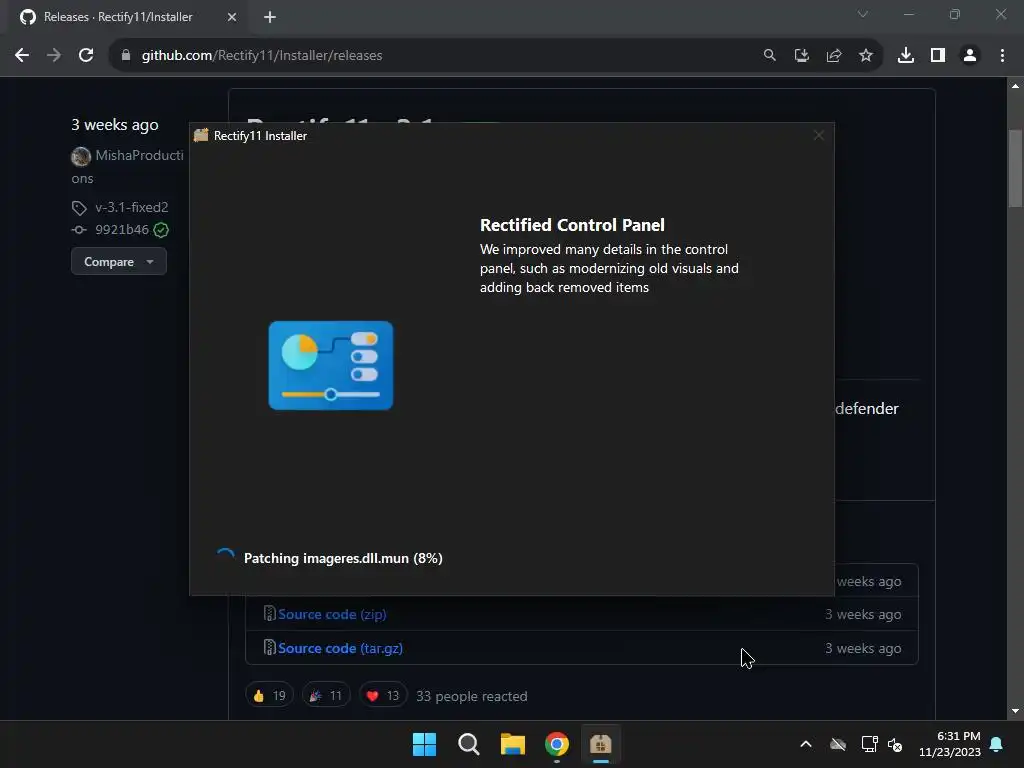Open File Explorer from taskbar
This screenshot has width=1024, height=768.
(513, 744)
